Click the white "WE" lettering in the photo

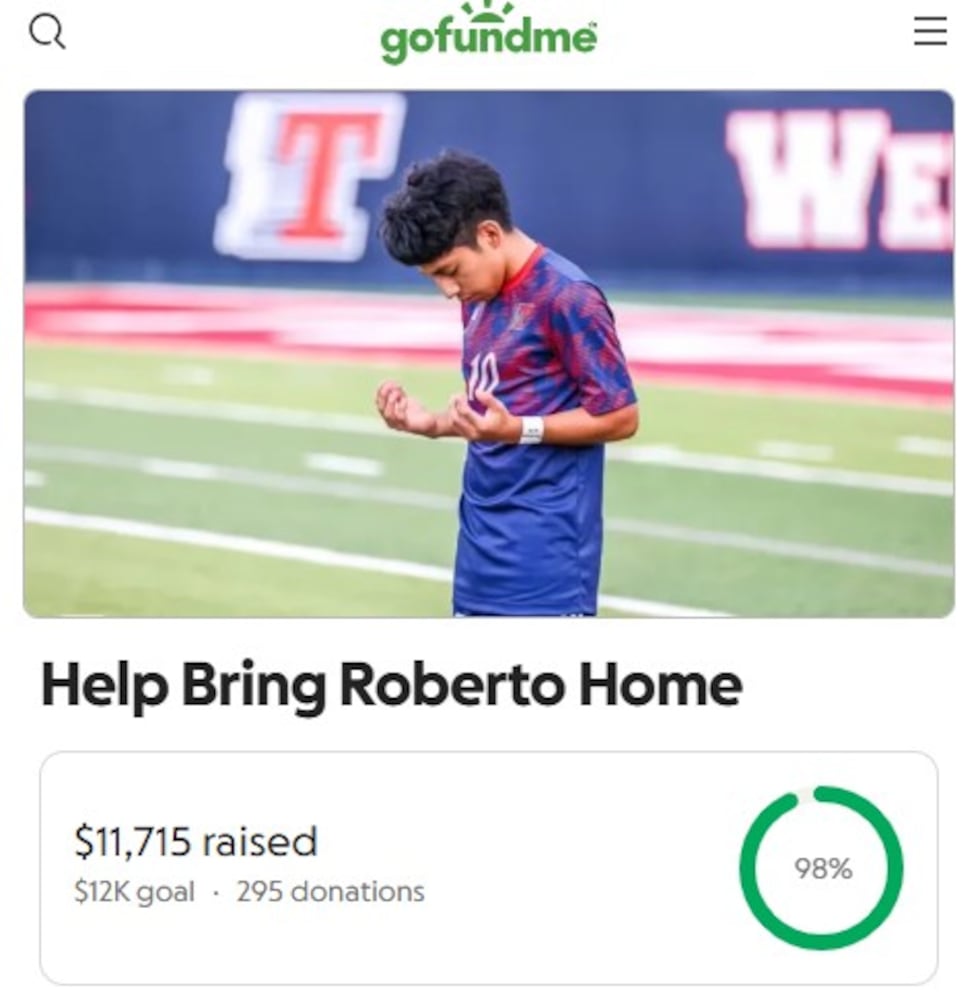click(x=840, y=180)
